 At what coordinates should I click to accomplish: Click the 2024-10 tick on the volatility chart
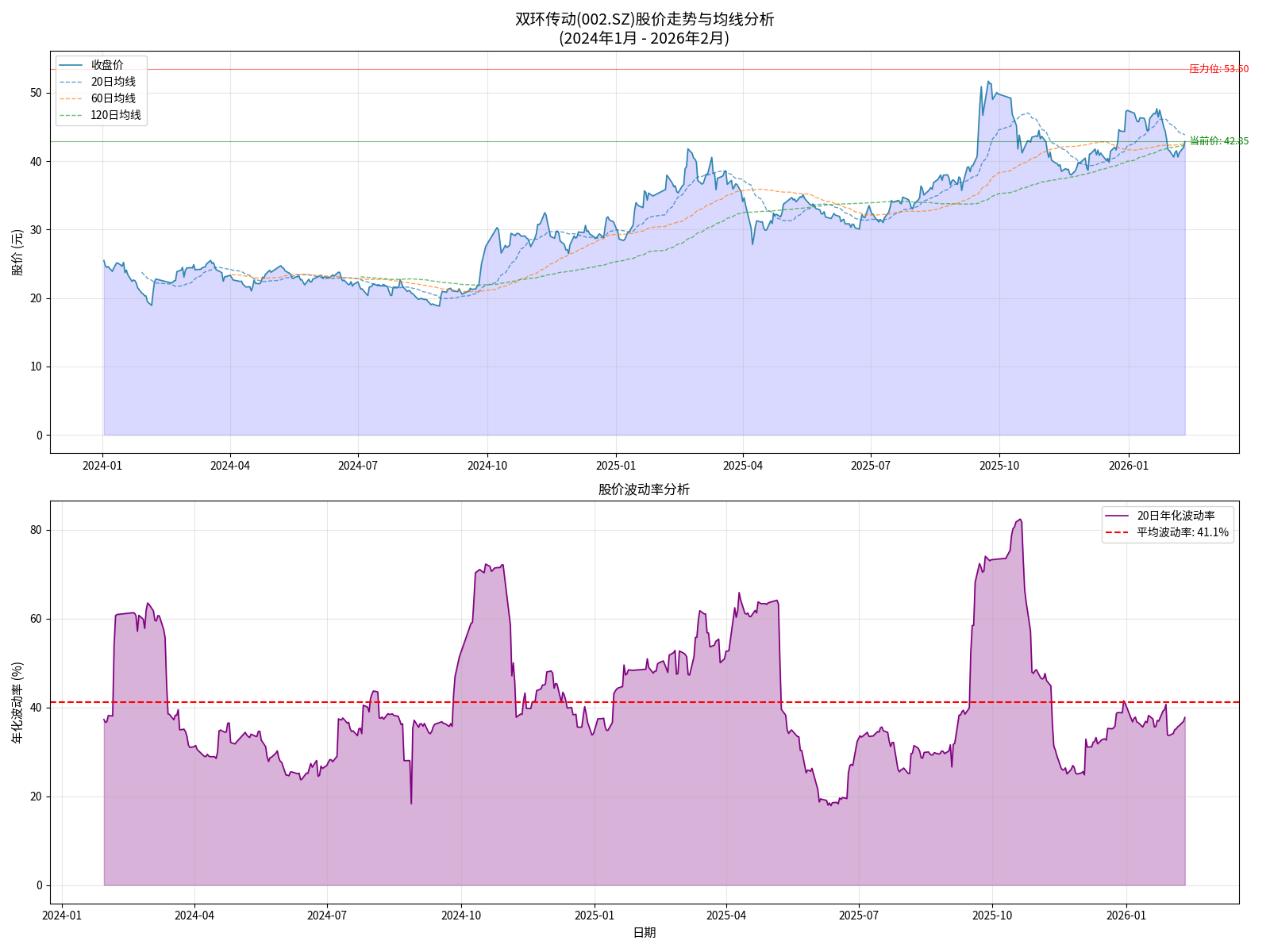point(460,915)
